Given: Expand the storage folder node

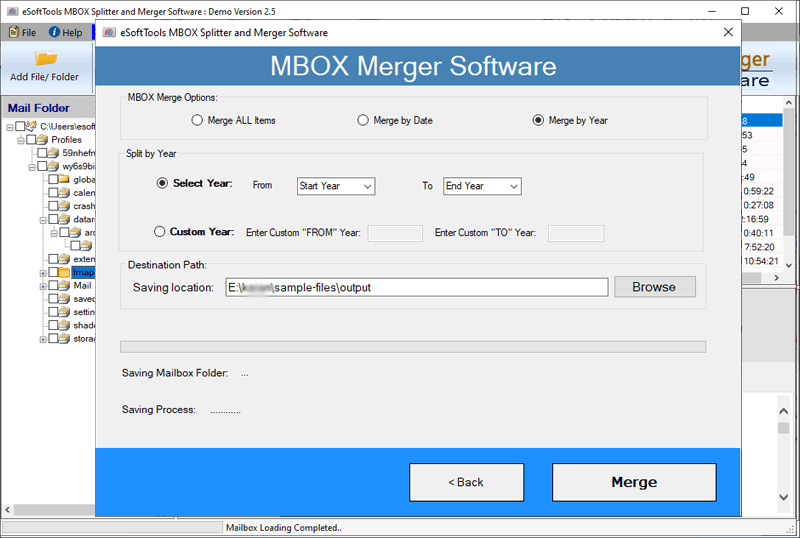Looking at the screenshot, I should click(43, 339).
